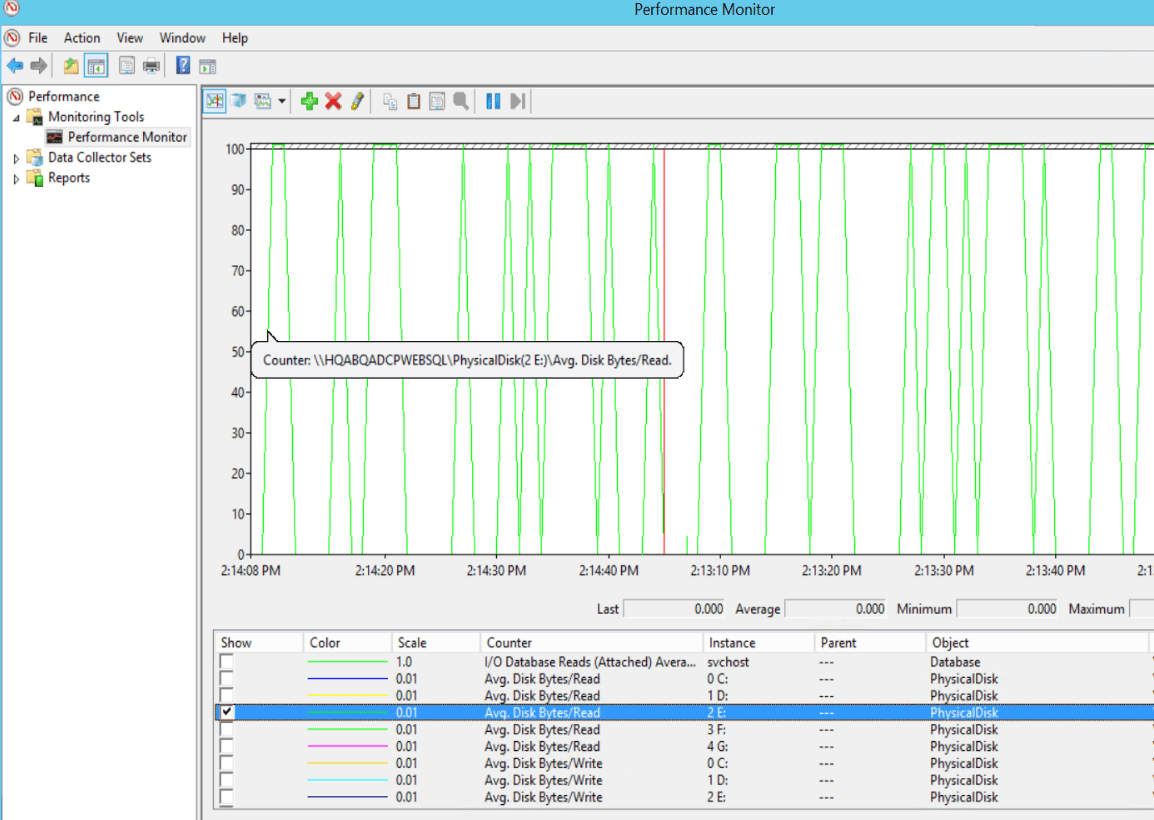Delete selected counter with red X icon

pyautogui.click(x=333, y=101)
